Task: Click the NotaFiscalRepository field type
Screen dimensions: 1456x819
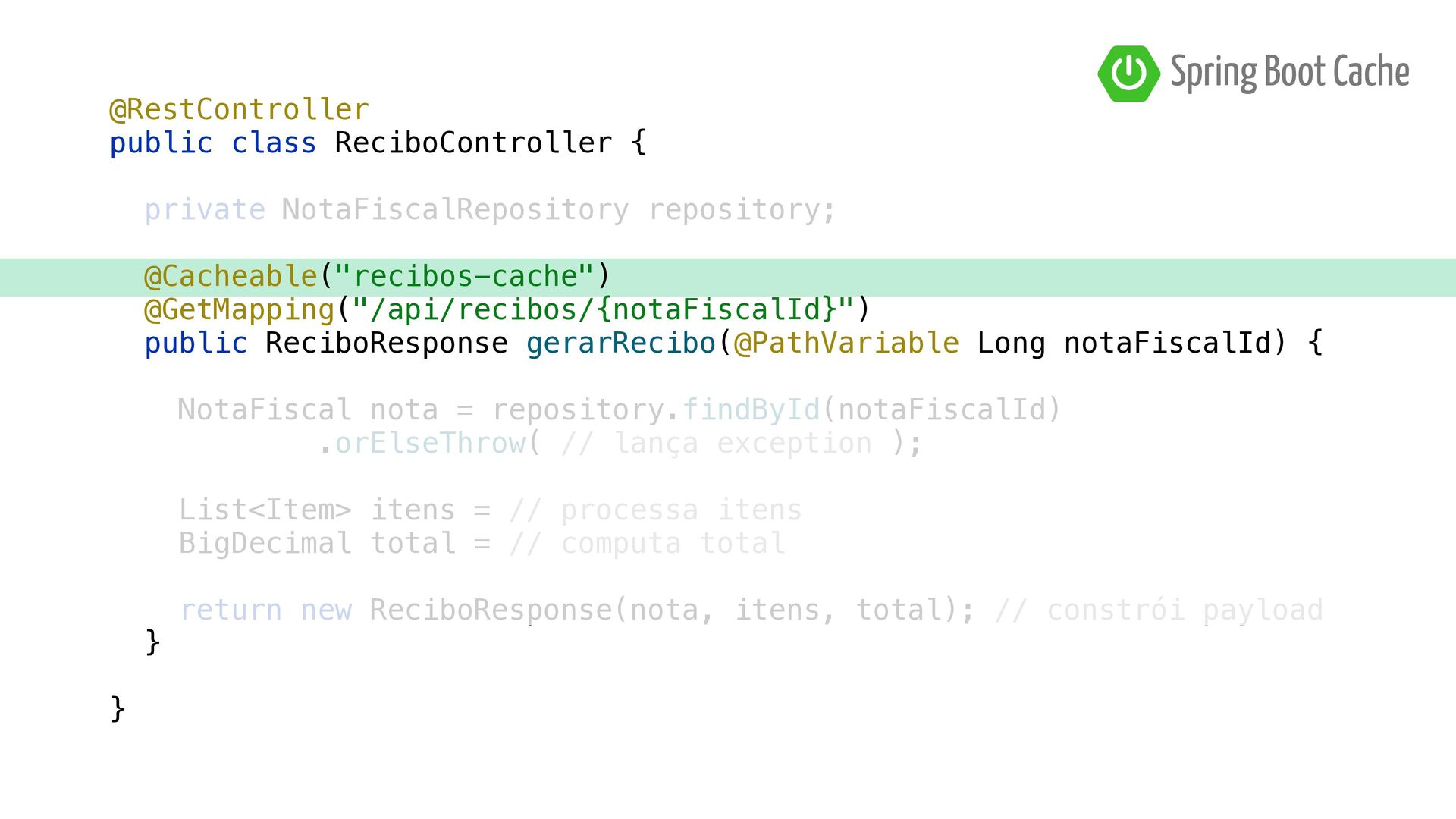Action: pos(455,210)
